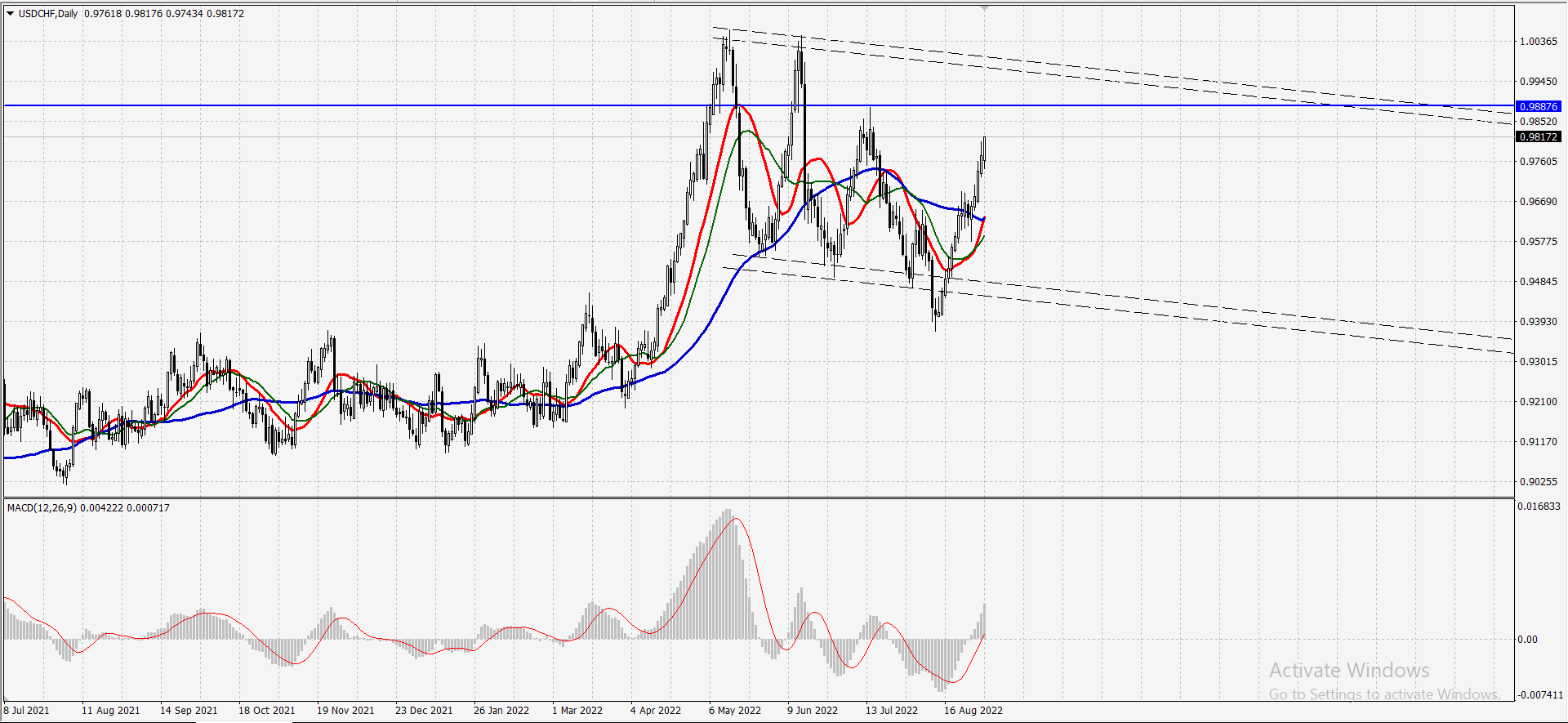The width and height of the screenshot is (1568, 723).
Task: Click the black 0.98172 current price tag
Action: [1539, 136]
